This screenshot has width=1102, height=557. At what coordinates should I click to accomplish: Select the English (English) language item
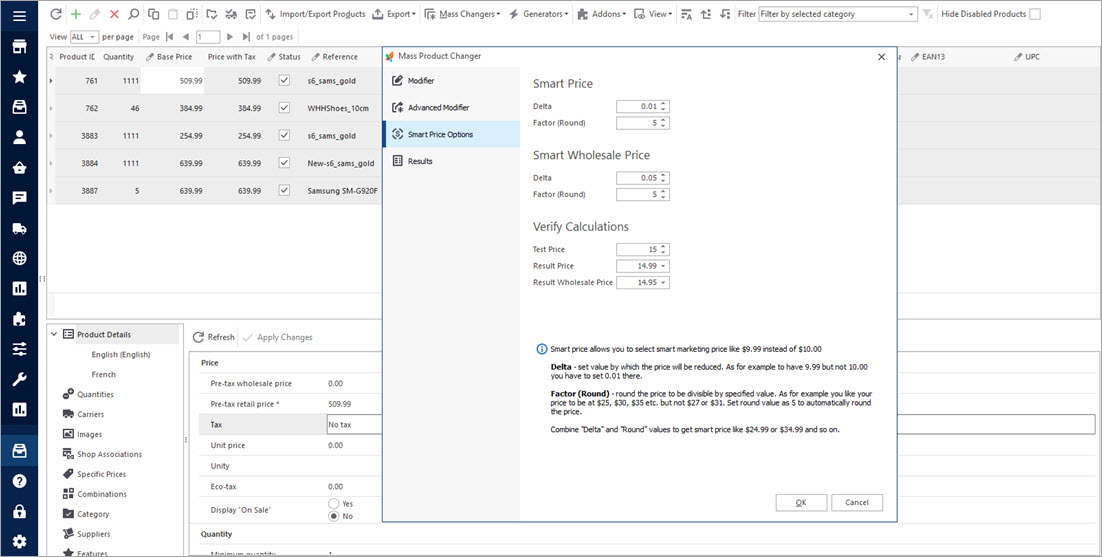tap(121, 355)
